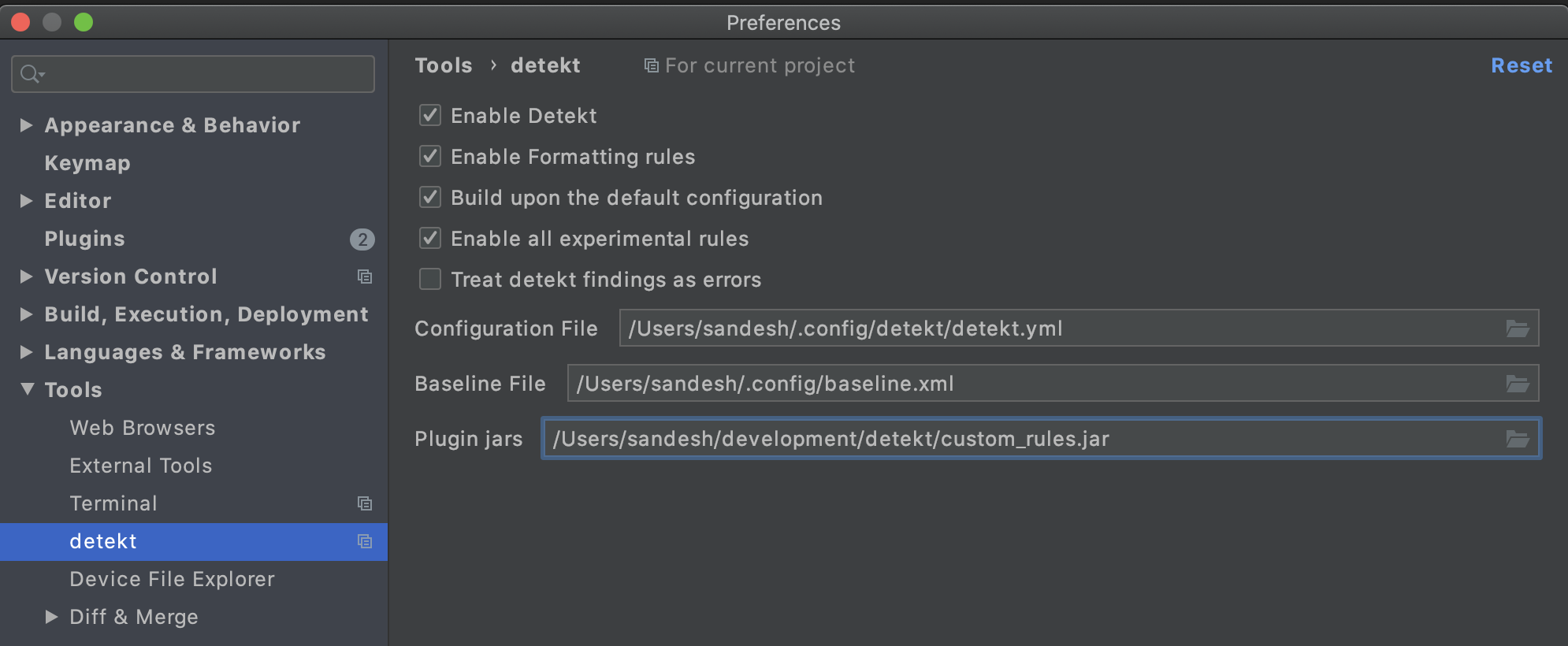The height and width of the screenshot is (646, 1568).
Task: Select Languages & Frameworks label
Action: [185, 352]
